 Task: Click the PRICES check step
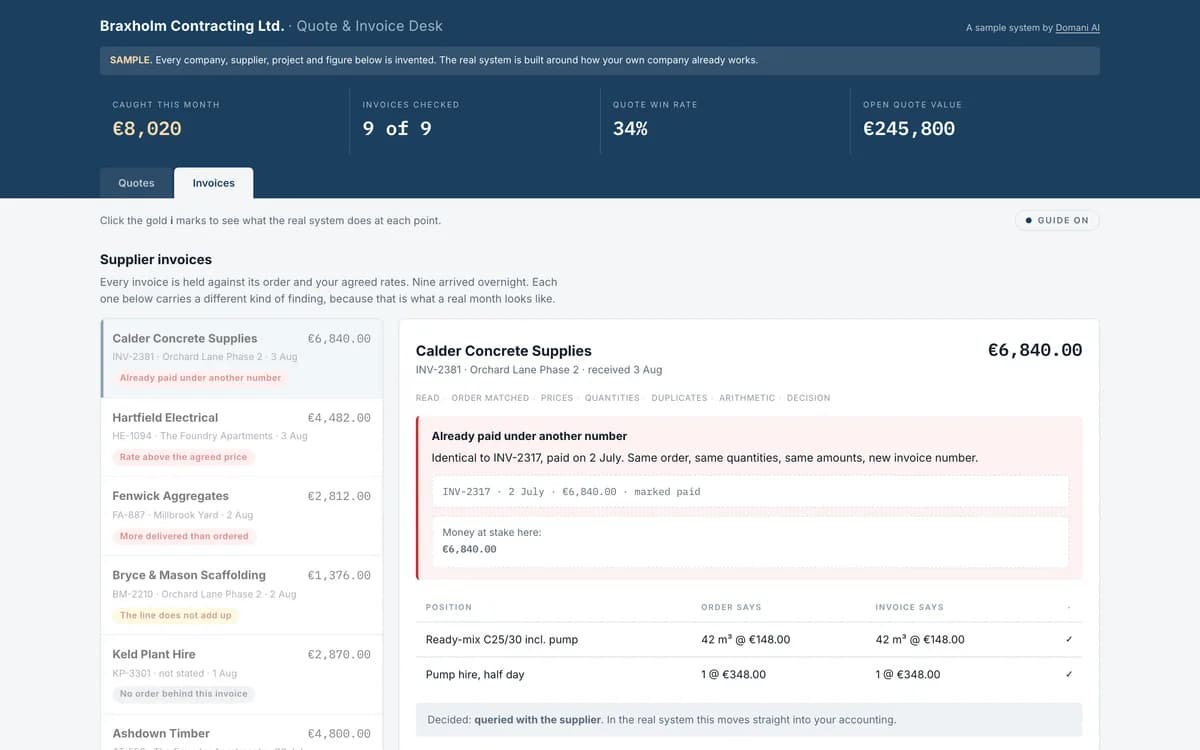(557, 398)
